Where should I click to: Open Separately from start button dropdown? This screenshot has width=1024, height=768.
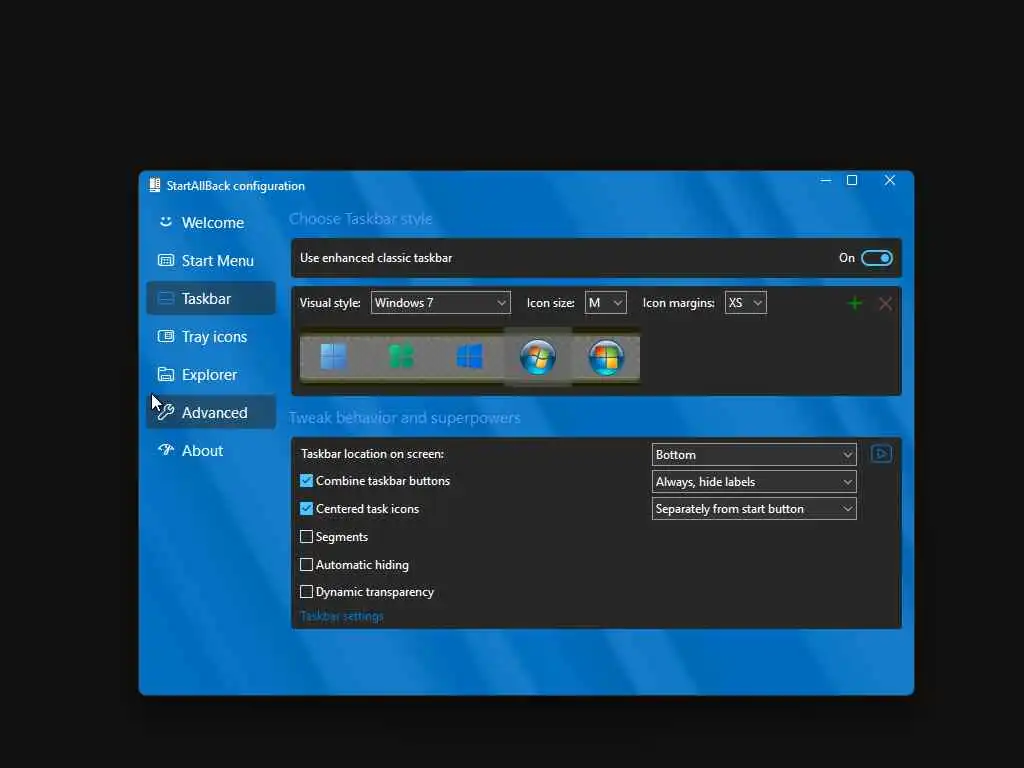pos(754,509)
